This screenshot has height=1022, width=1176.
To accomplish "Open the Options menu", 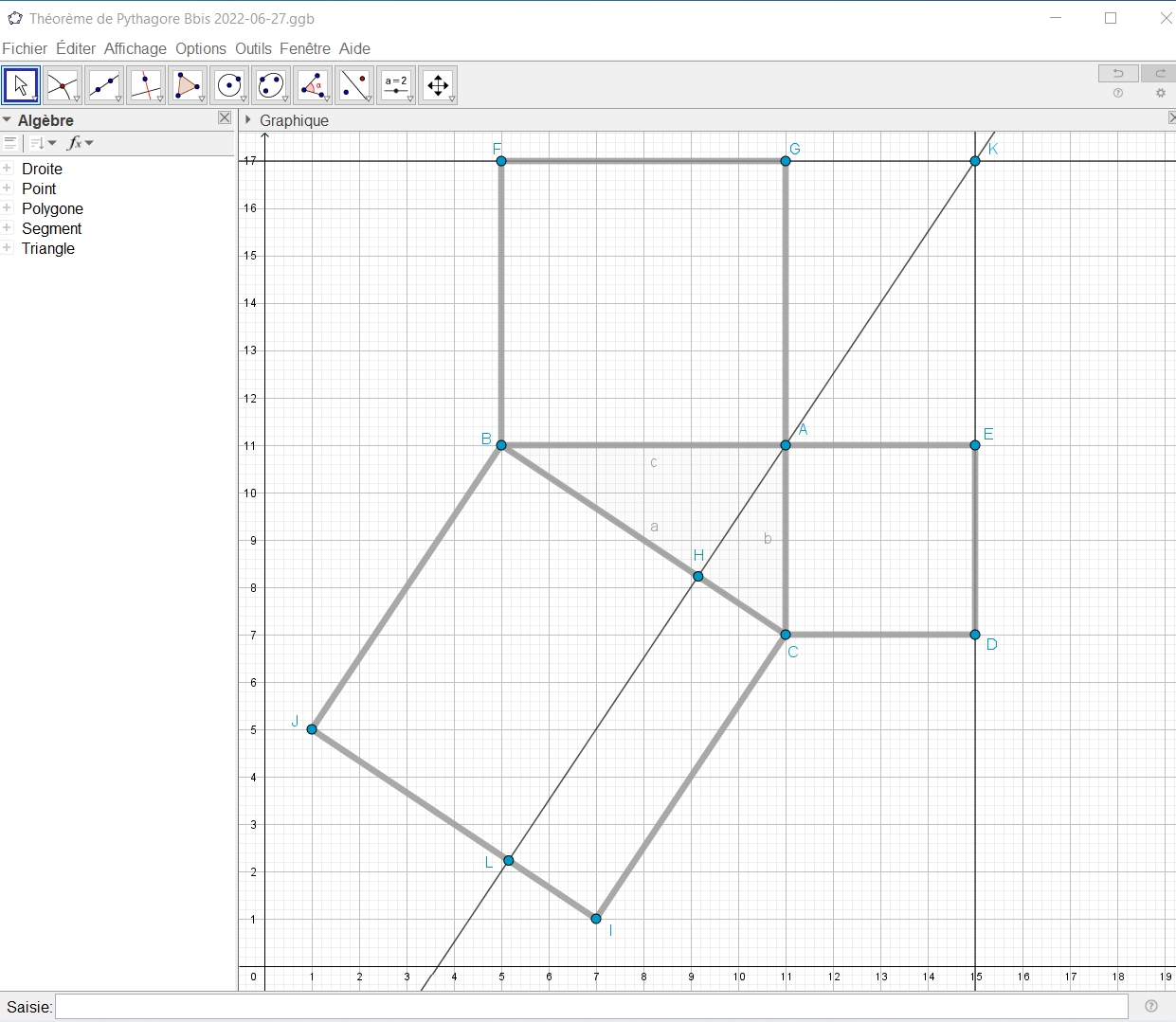I will pos(201,48).
